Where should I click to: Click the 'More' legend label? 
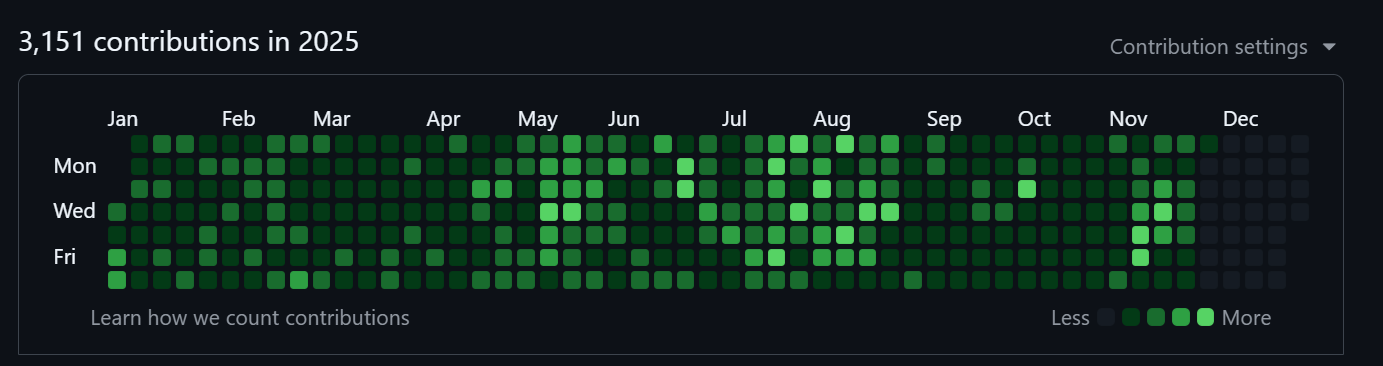click(1246, 318)
